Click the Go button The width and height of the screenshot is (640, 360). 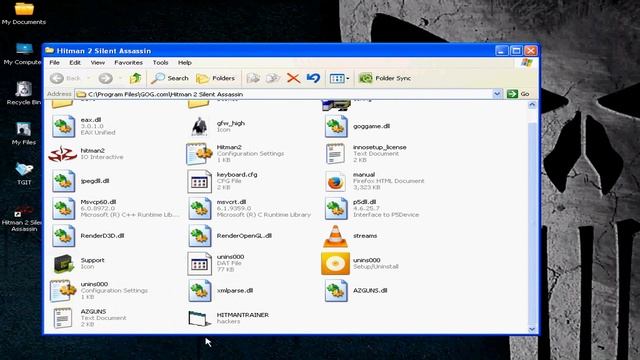point(518,94)
